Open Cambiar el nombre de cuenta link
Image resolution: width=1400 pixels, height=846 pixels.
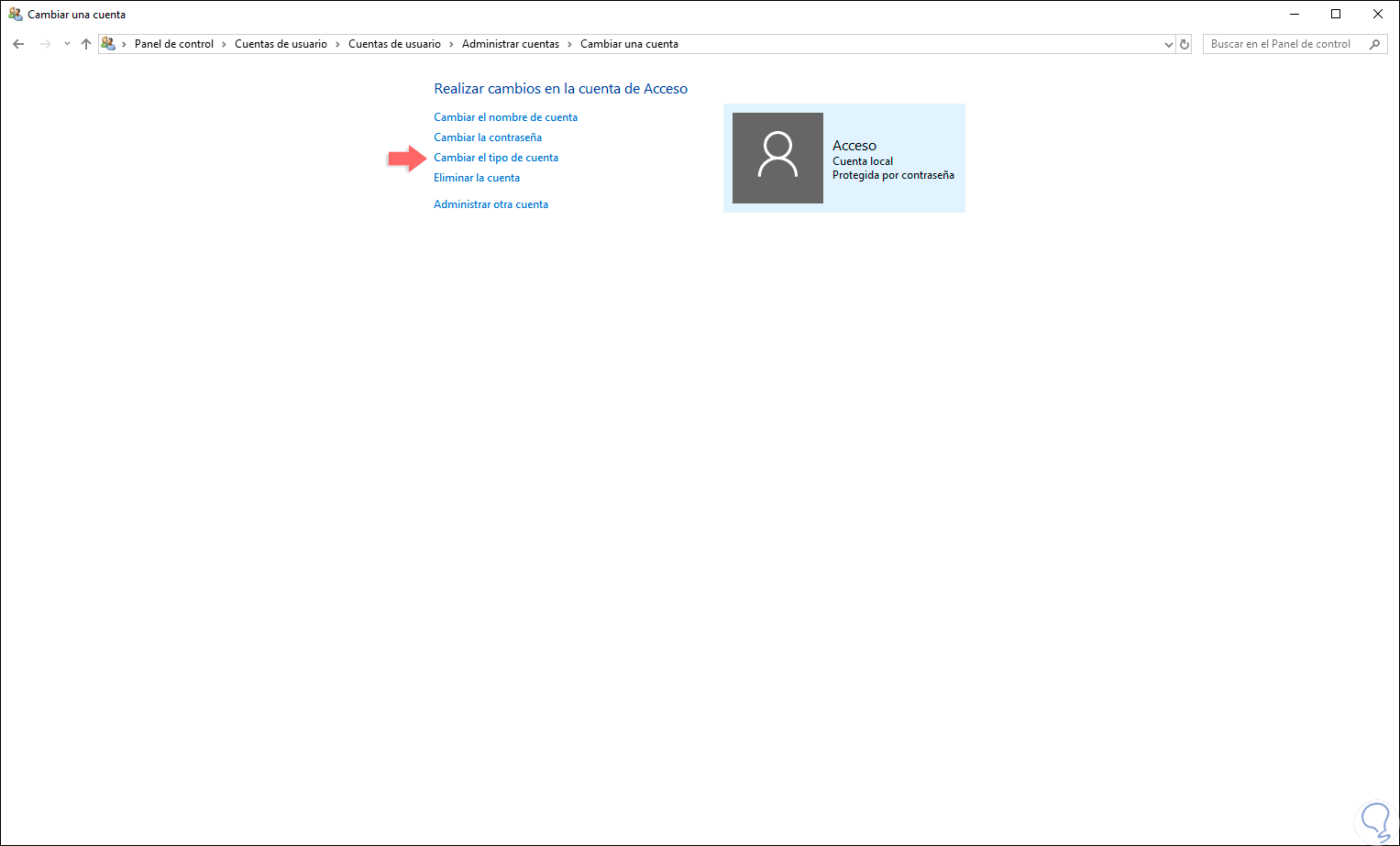click(x=505, y=117)
